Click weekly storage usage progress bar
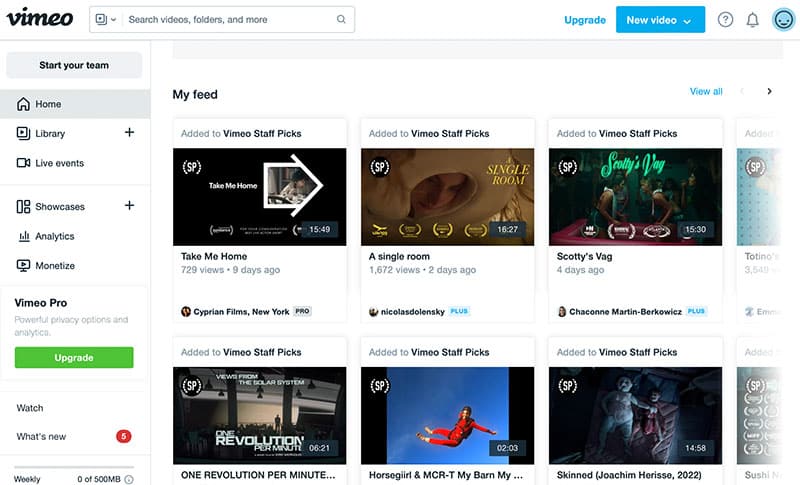This screenshot has height=485, width=800. coord(74,467)
